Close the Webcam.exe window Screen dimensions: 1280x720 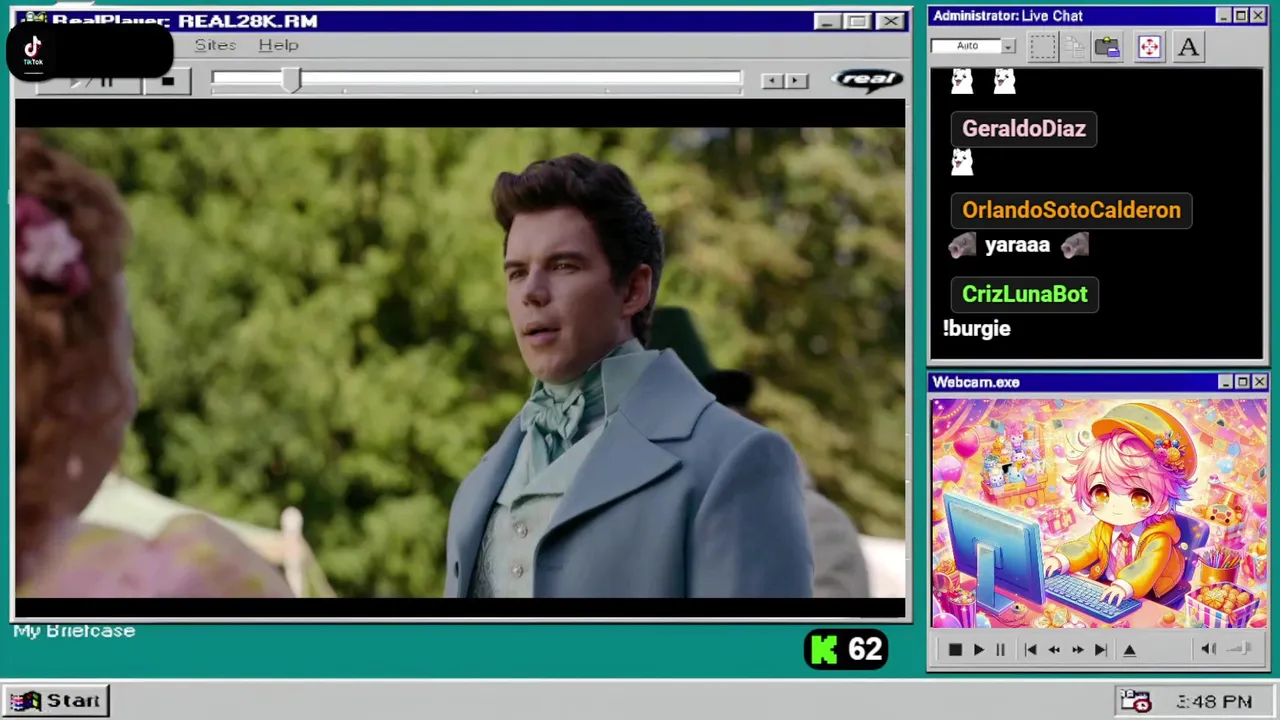click(x=1260, y=382)
